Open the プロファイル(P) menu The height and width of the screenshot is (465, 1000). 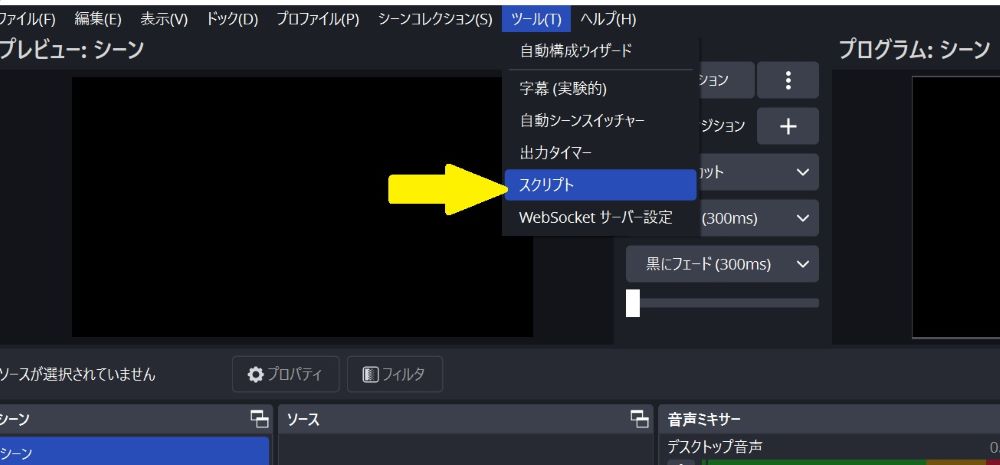(x=318, y=19)
